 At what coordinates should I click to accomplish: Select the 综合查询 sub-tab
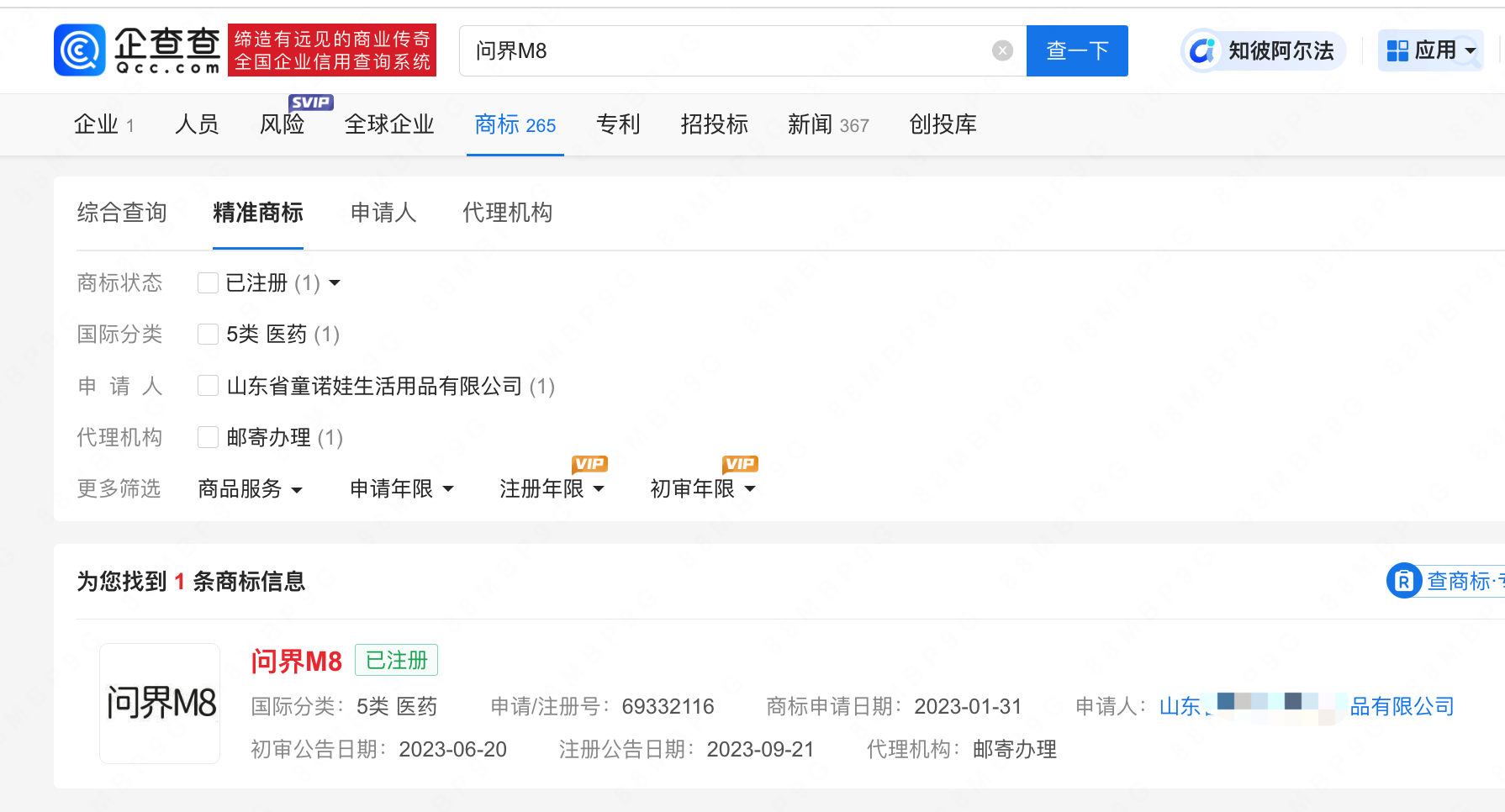[122, 213]
